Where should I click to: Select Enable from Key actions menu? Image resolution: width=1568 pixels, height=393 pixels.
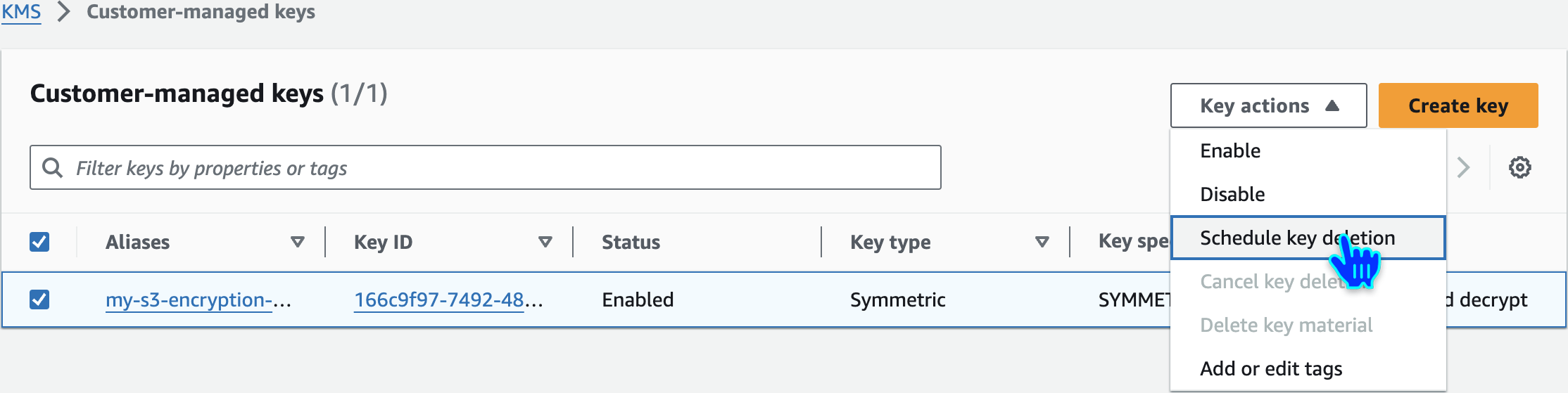click(1230, 150)
